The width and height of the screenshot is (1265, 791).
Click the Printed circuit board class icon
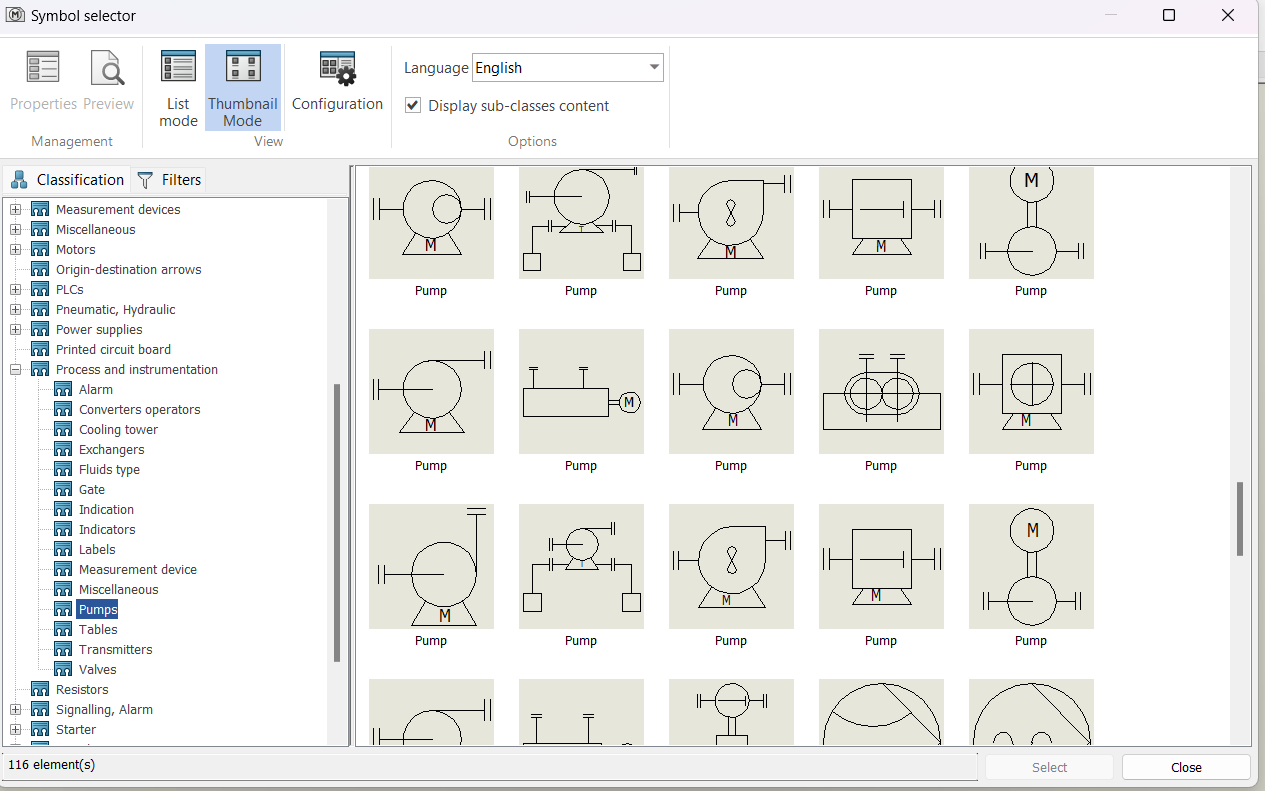coord(40,349)
